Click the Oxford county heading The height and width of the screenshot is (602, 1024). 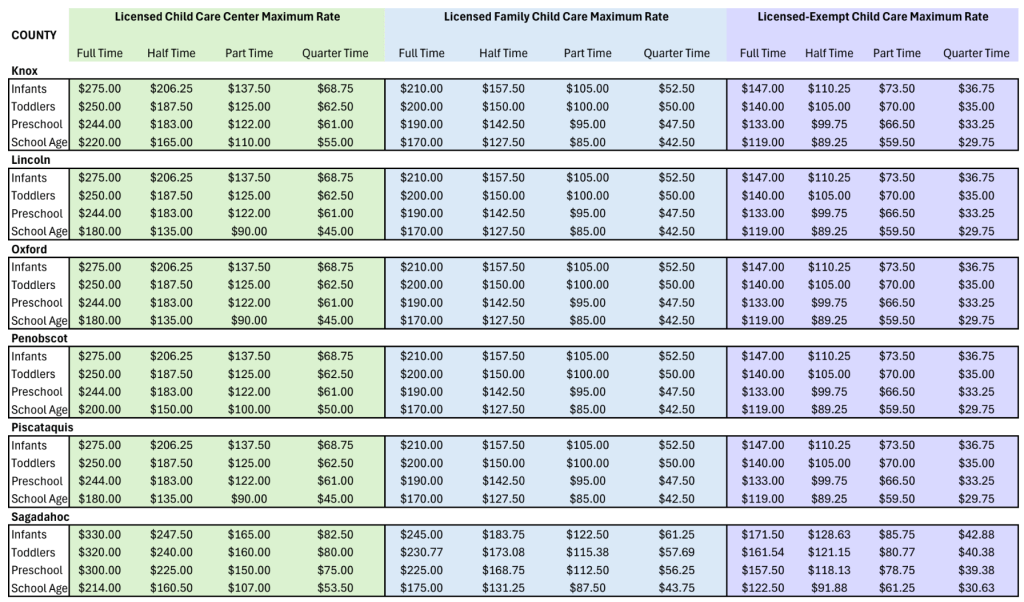pos(29,249)
